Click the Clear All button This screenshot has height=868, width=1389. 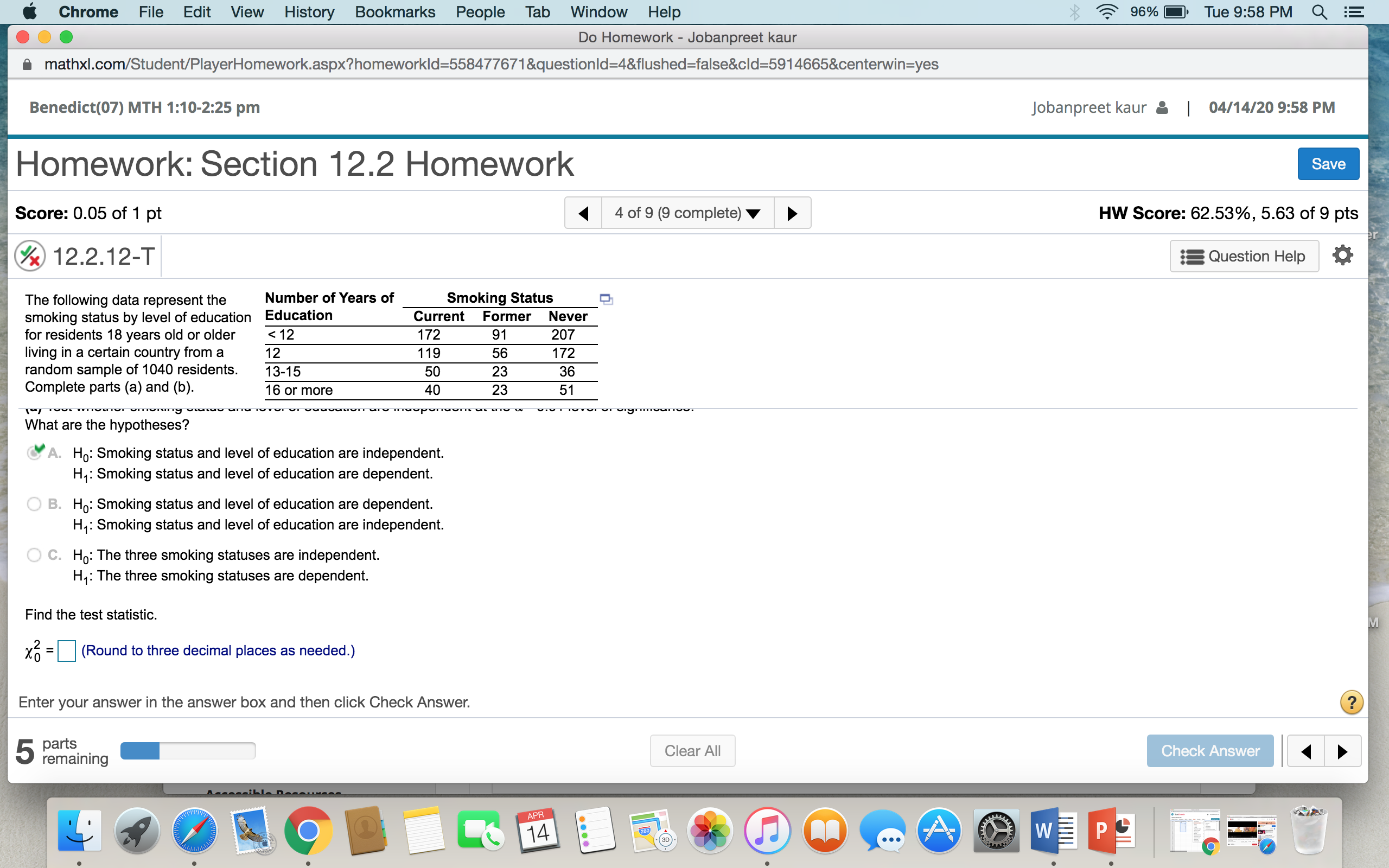[x=692, y=751]
